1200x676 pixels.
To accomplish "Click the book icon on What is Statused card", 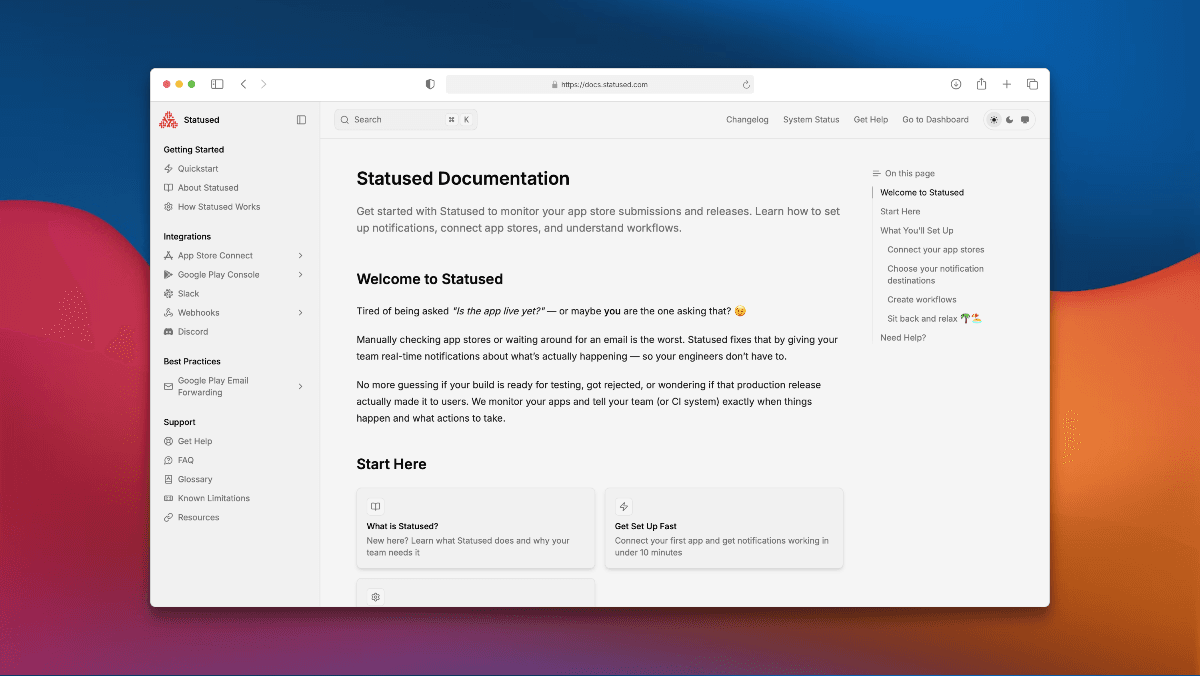I will (x=375, y=506).
